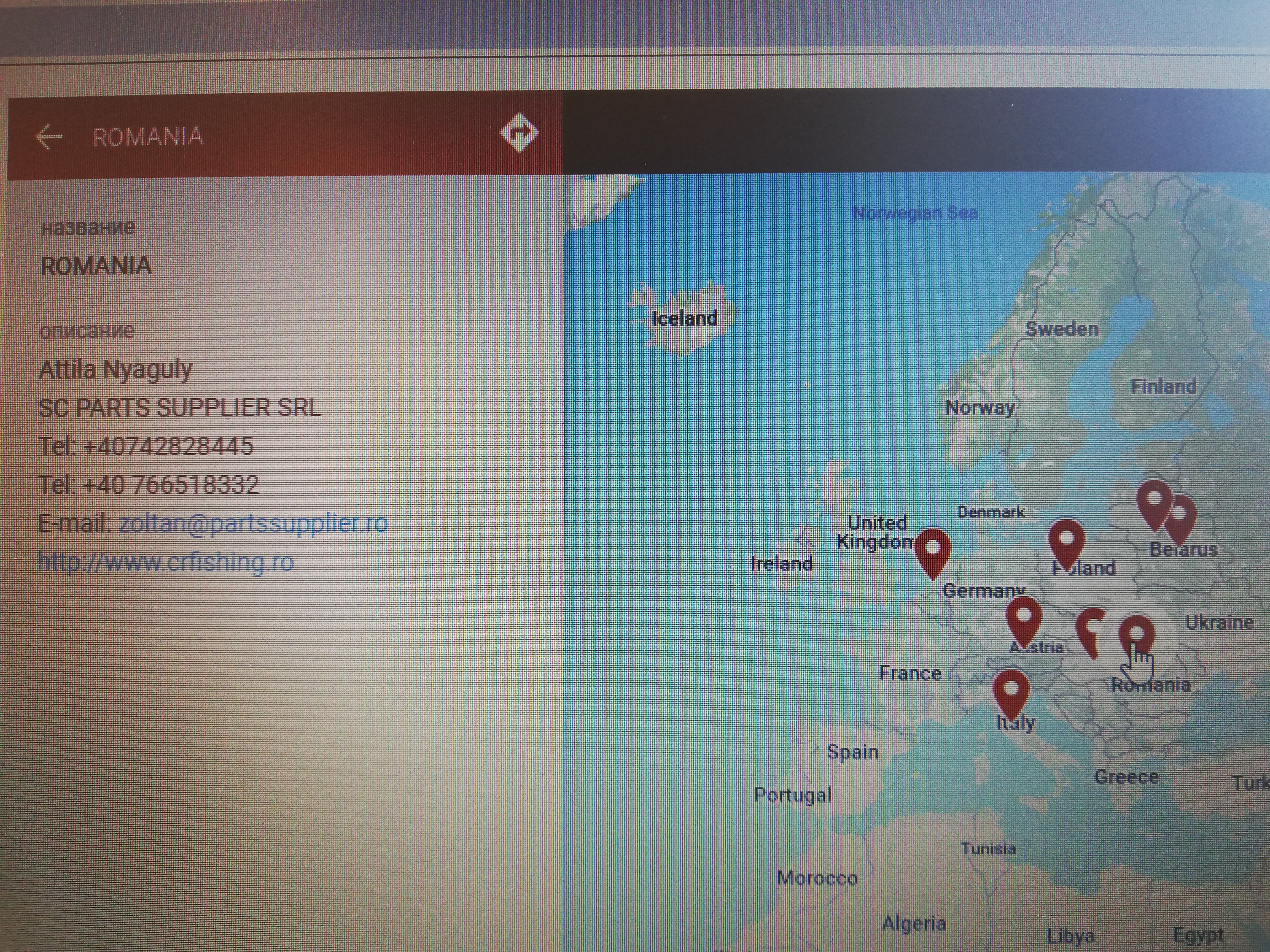Click the Portugal label on the map
Screen dimensions: 1270x952
[793, 795]
